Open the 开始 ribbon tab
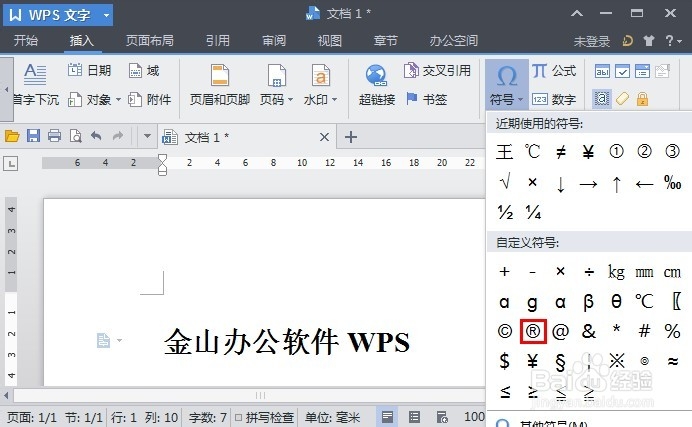This screenshot has height=427, width=692. (26, 41)
